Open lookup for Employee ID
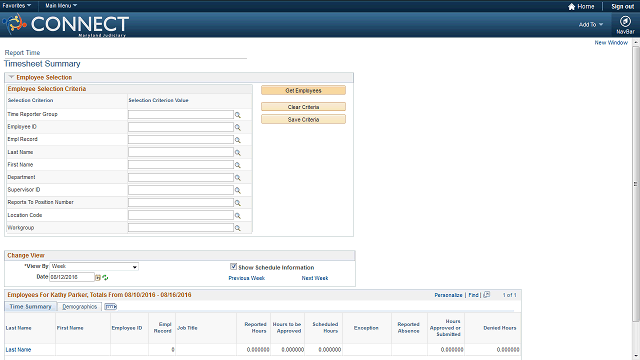 [238, 128]
